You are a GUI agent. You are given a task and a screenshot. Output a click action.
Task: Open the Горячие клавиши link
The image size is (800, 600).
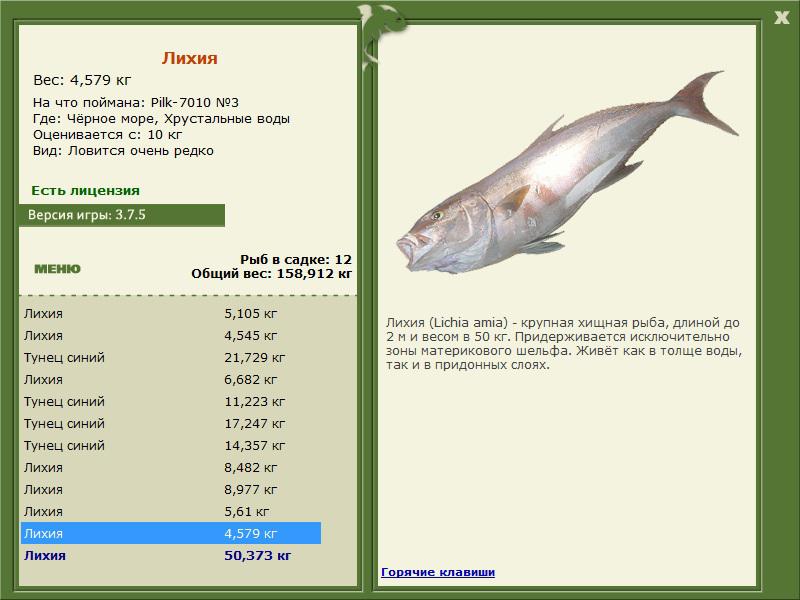[438, 572]
